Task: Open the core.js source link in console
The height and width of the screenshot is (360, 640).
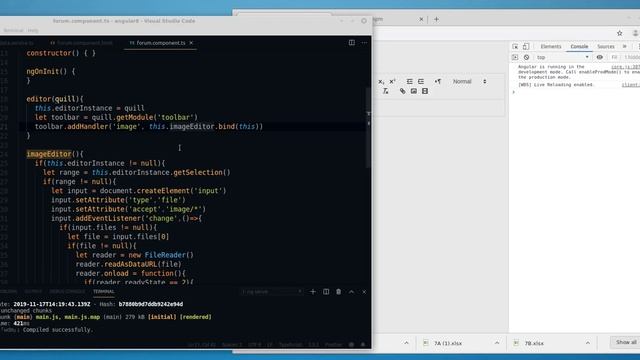Action: click(625, 67)
